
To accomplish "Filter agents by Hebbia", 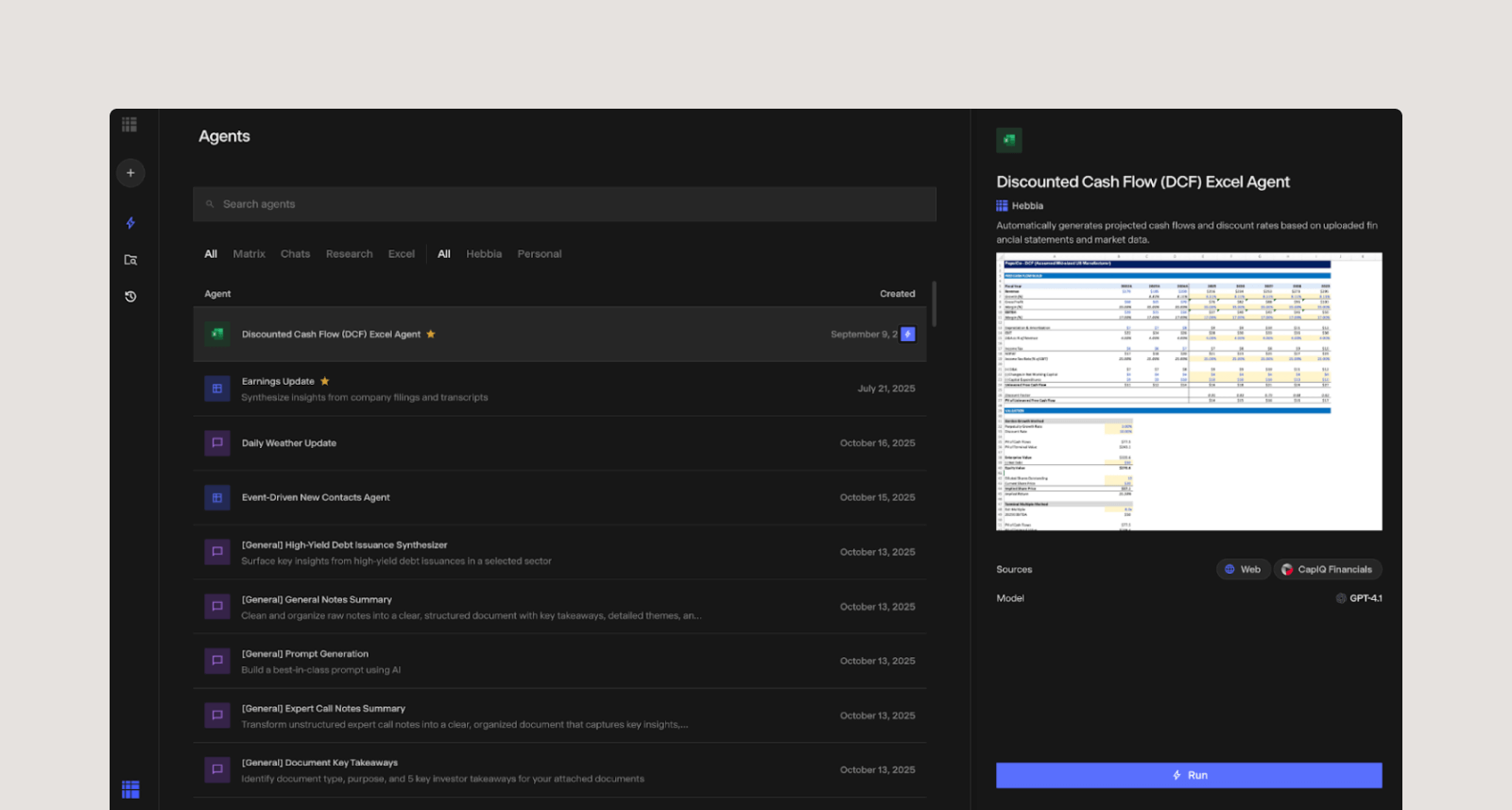I will coord(484,254).
